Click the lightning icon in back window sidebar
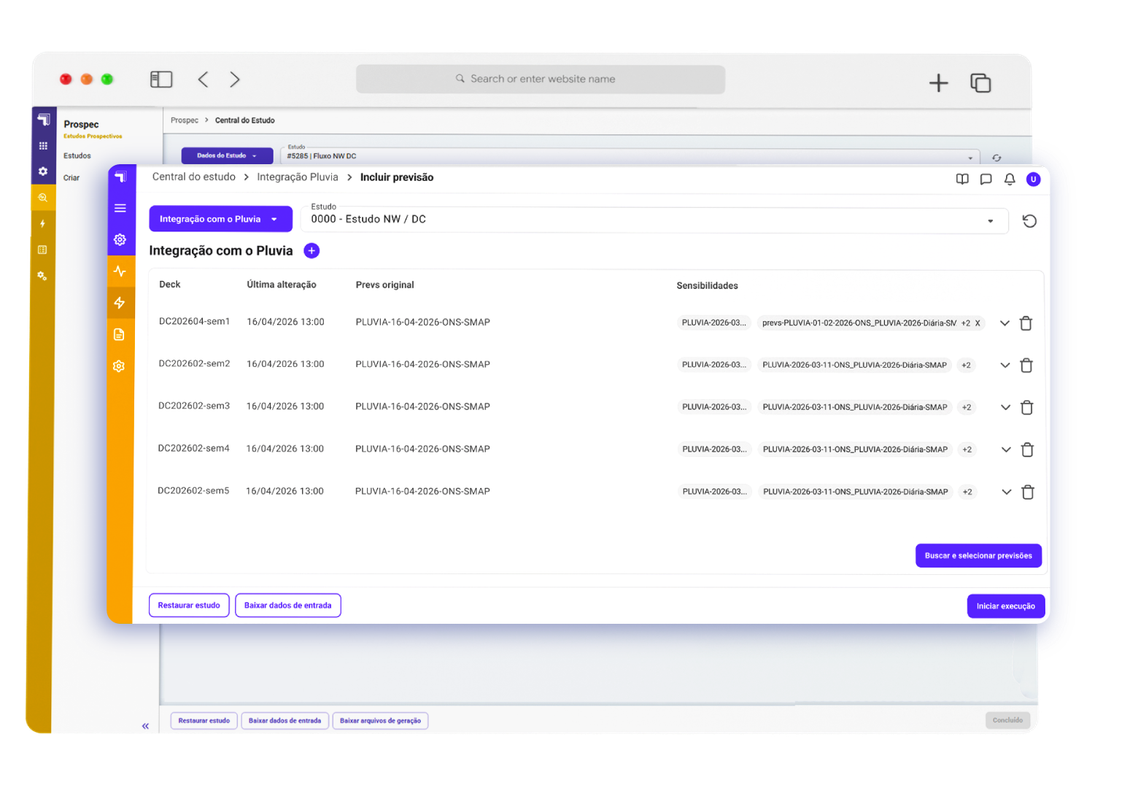This screenshot has height=788, width=1130. pos(43,223)
